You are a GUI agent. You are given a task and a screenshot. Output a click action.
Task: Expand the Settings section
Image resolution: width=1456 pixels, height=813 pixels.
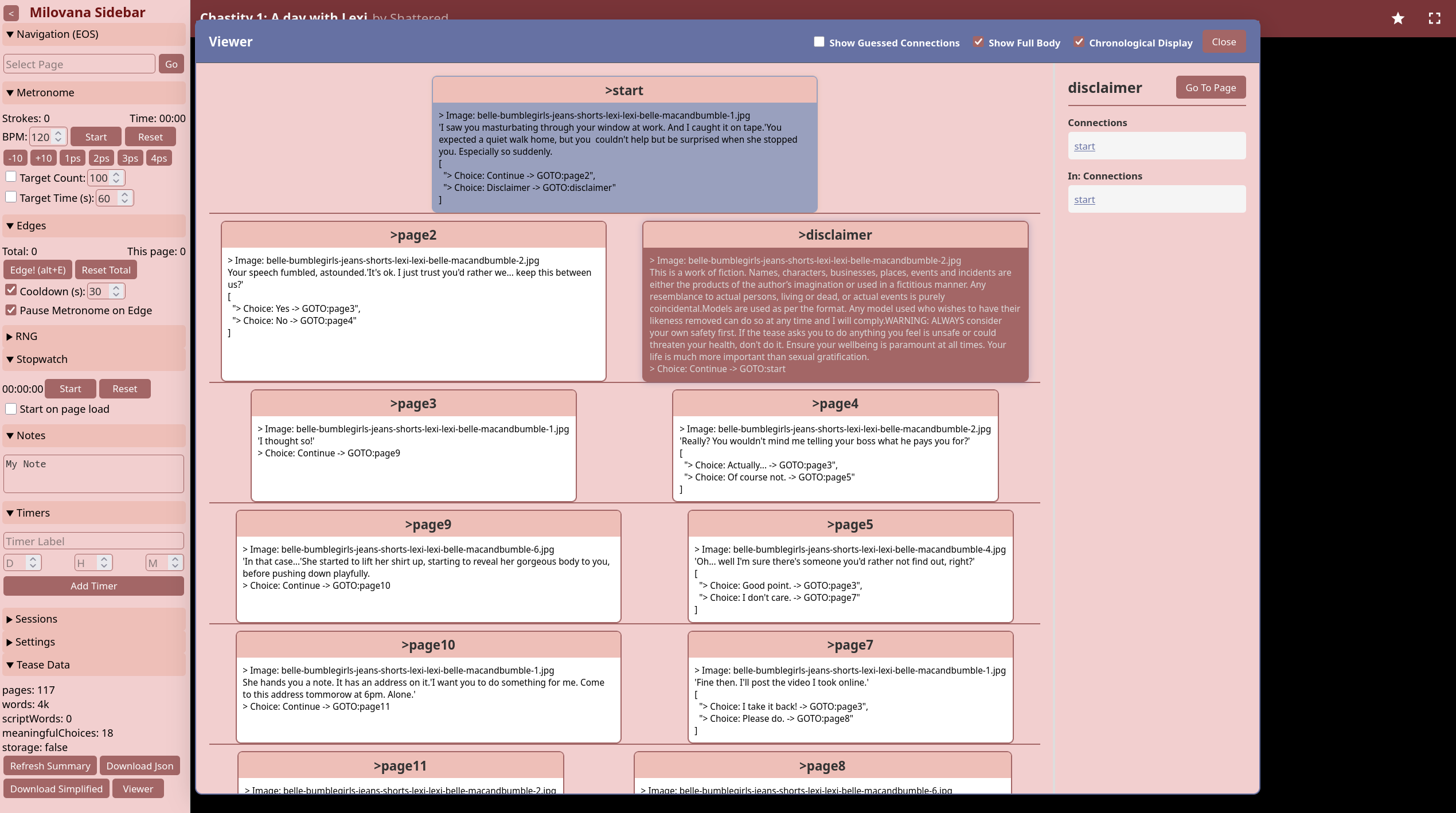click(94, 642)
